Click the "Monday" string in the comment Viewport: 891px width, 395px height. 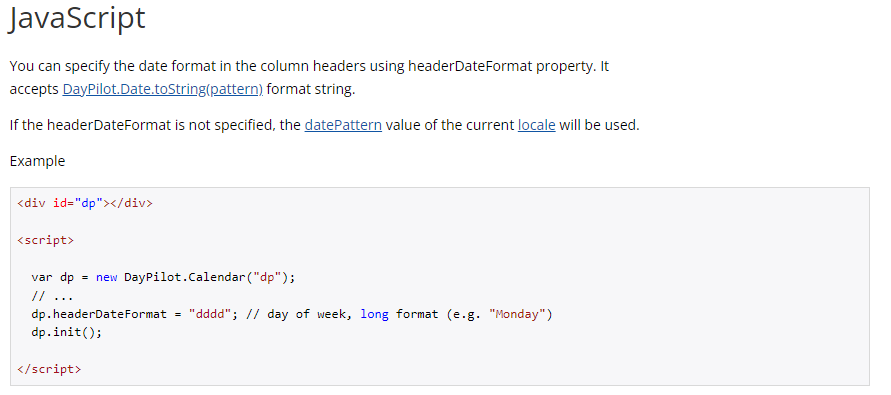517,314
